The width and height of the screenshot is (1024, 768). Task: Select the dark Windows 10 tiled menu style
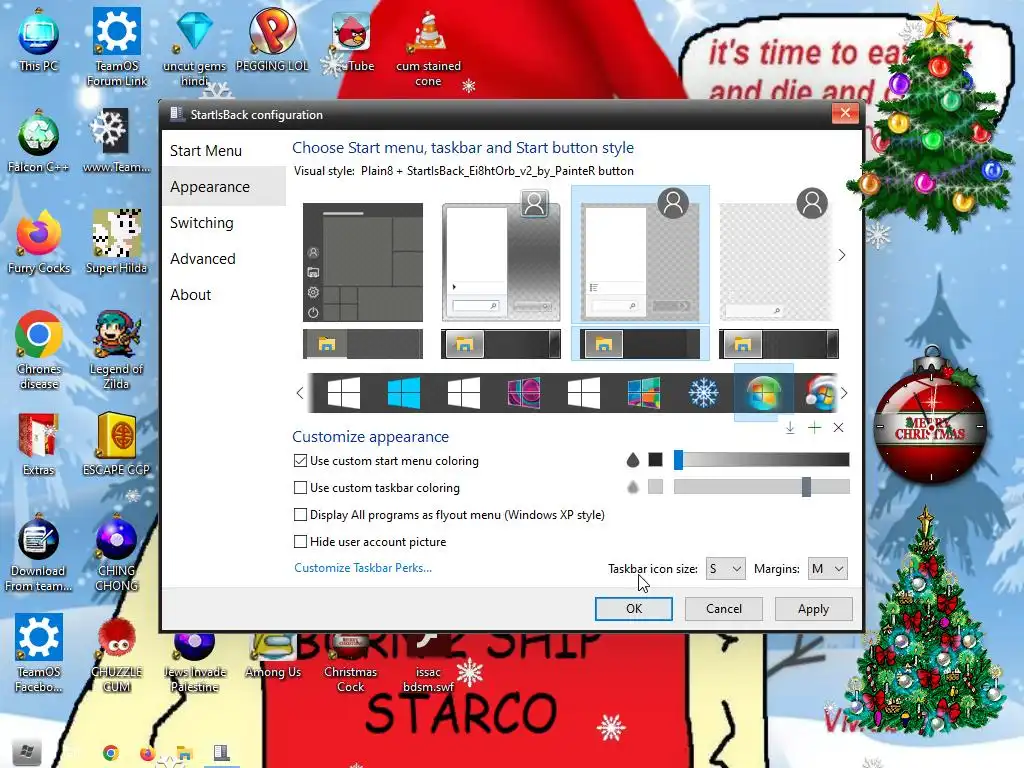tap(363, 262)
